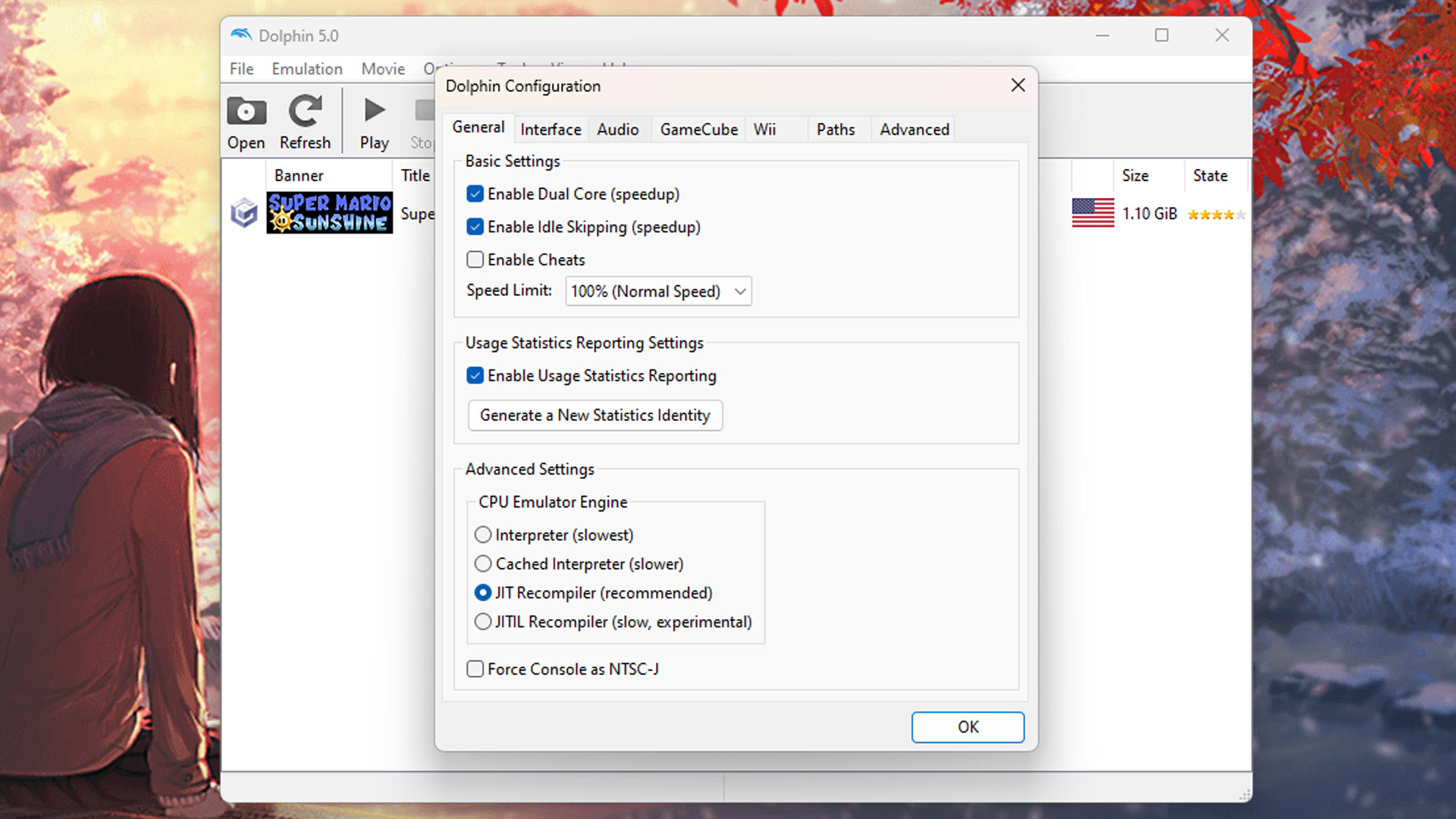Click the USA flag region icon

(x=1093, y=213)
